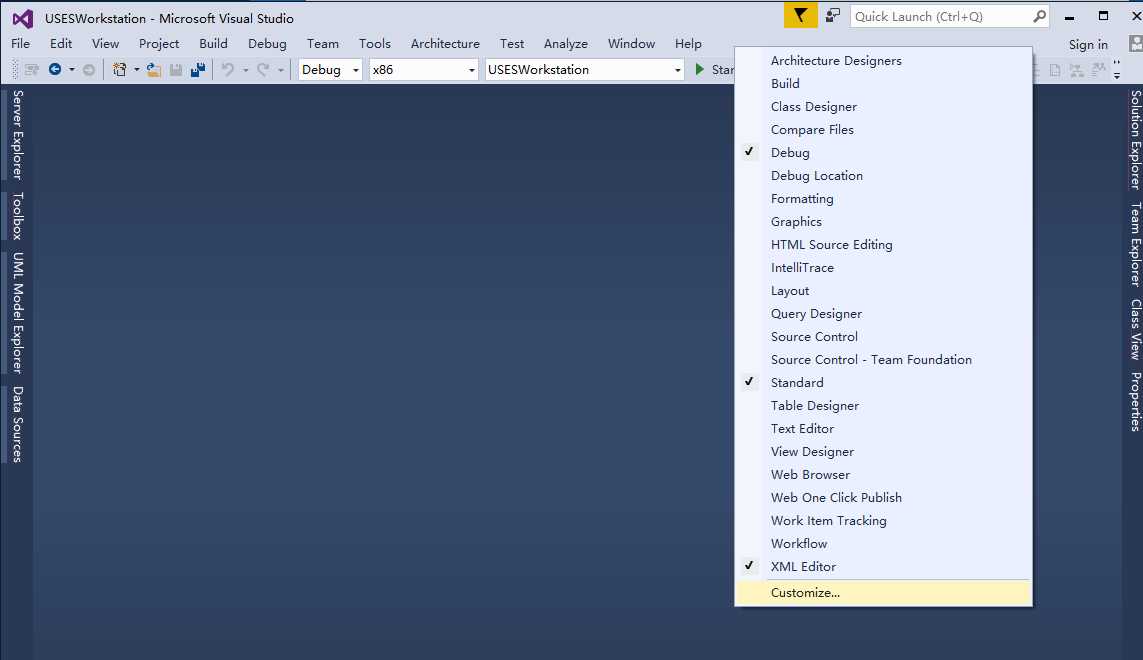Click the Redo icon

click(262, 69)
